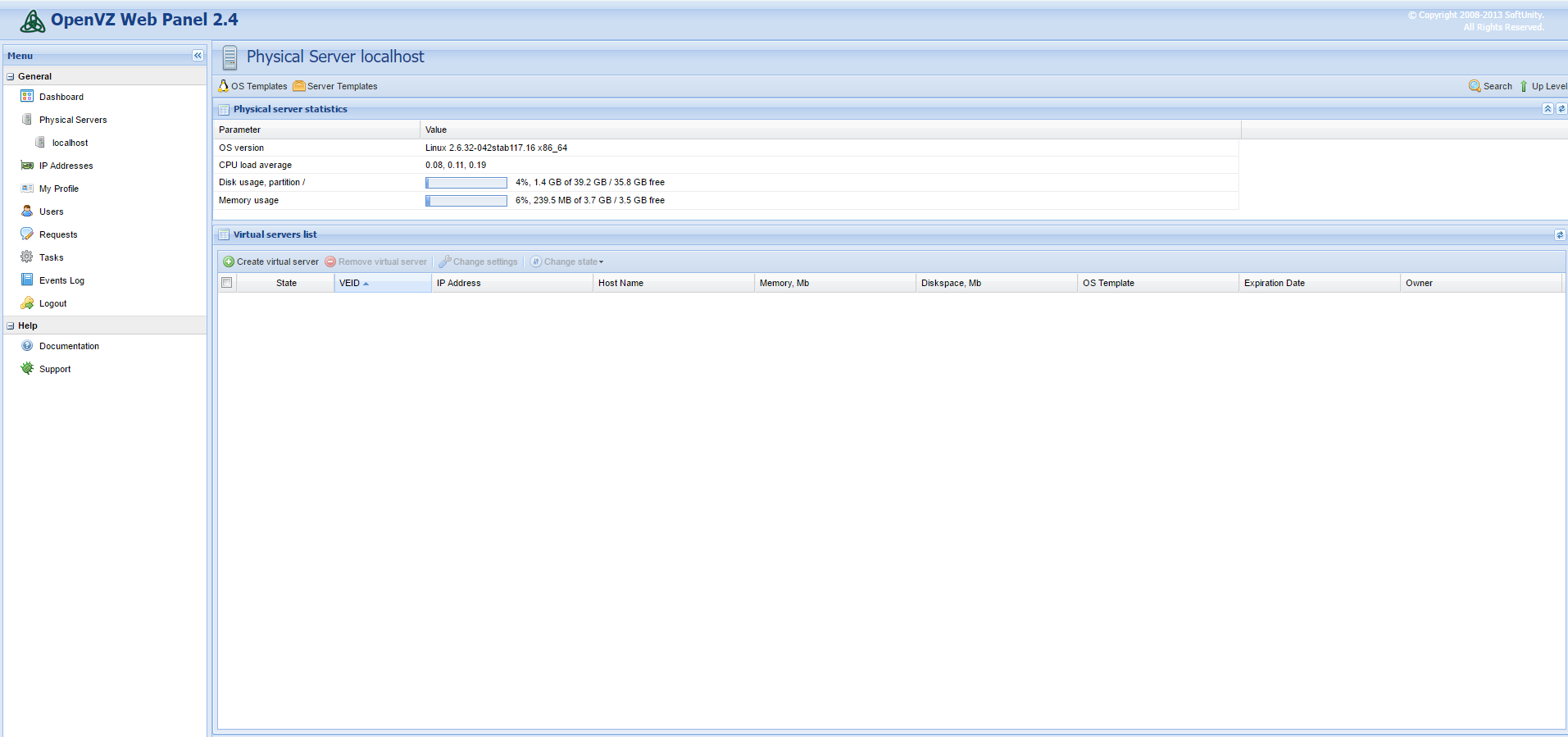This screenshot has width=1568, height=737.
Task: Click the Memory usage progress bar
Action: [466, 201]
